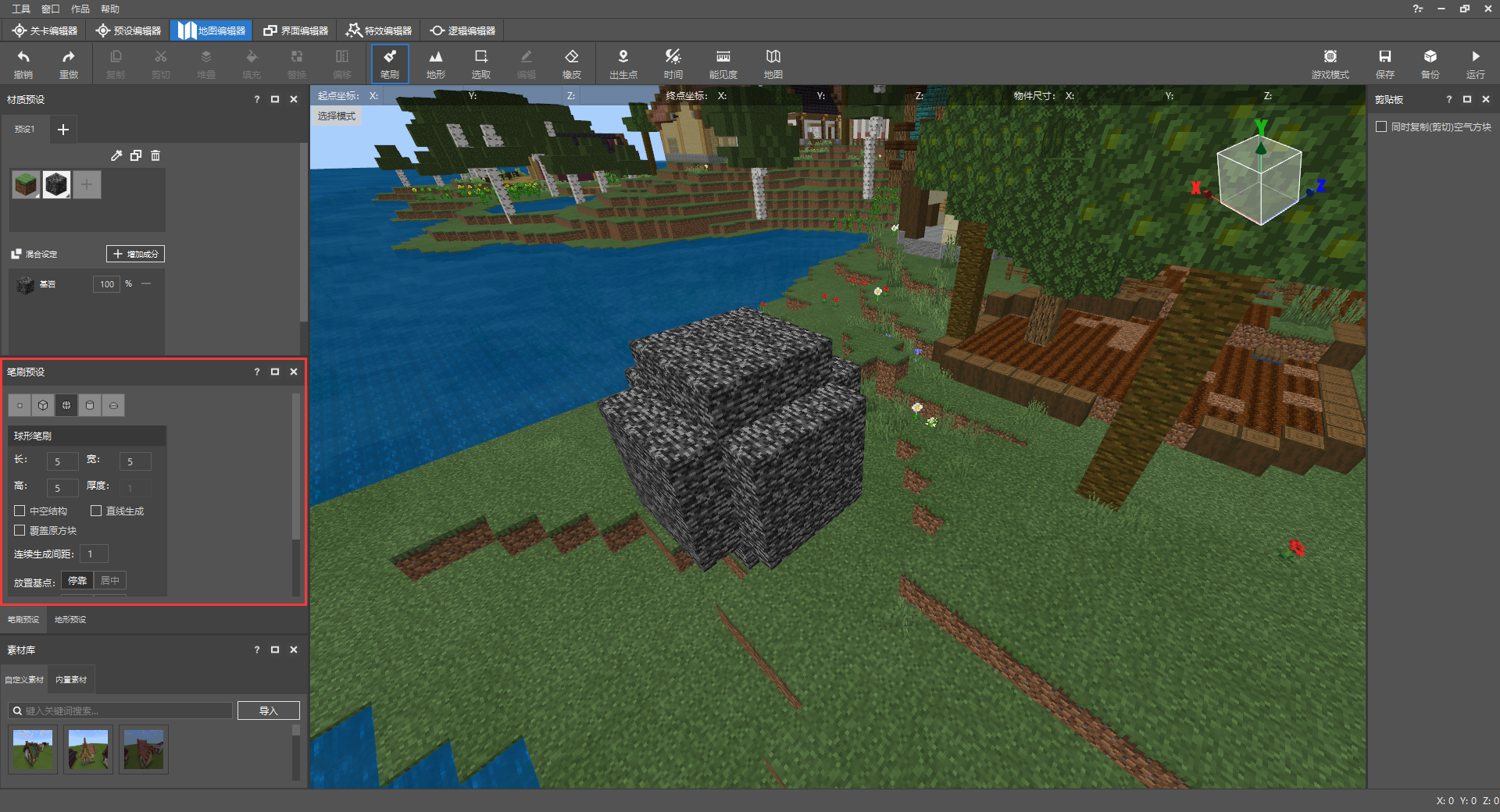Set placement base point to 居中
Viewport: 1500px width, 812px height.
[110, 580]
